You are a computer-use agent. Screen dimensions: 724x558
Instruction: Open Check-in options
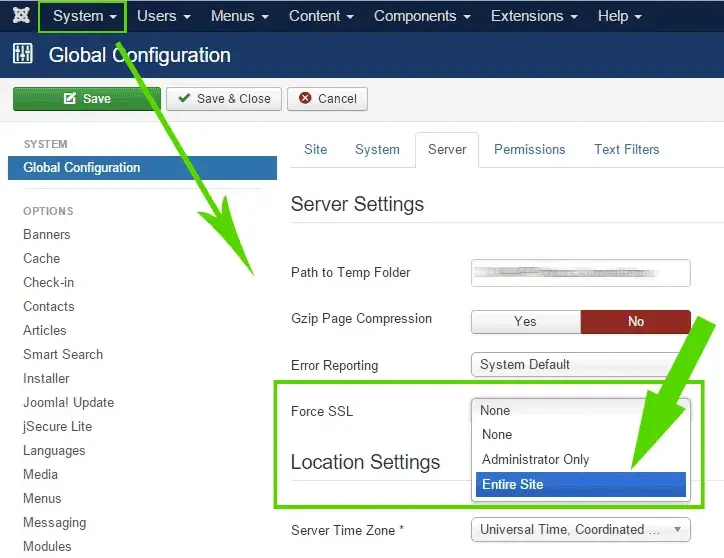click(x=48, y=283)
